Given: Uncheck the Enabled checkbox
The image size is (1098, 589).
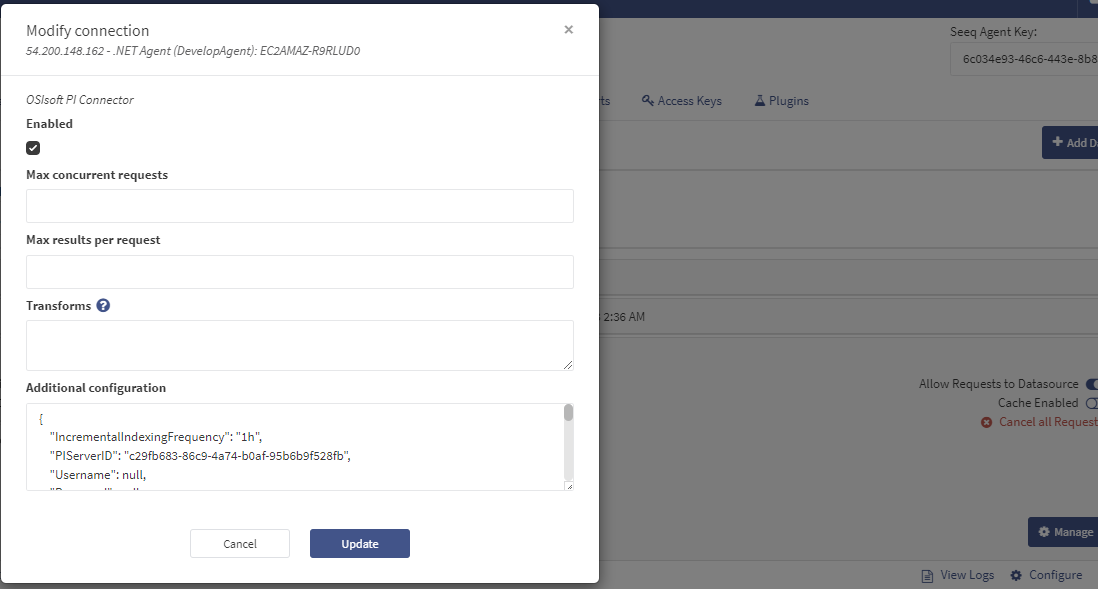Looking at the screenshot, I should pos(33,148).
